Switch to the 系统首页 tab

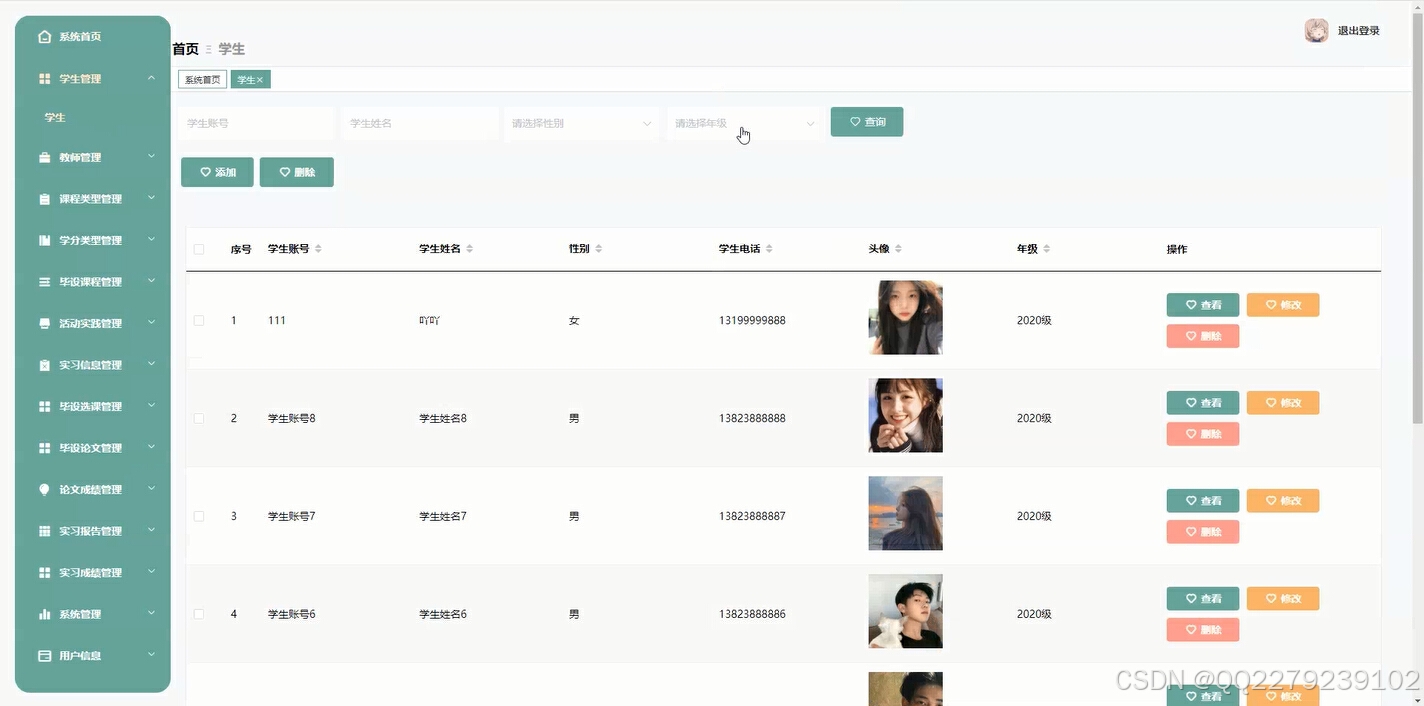point(201,79)
